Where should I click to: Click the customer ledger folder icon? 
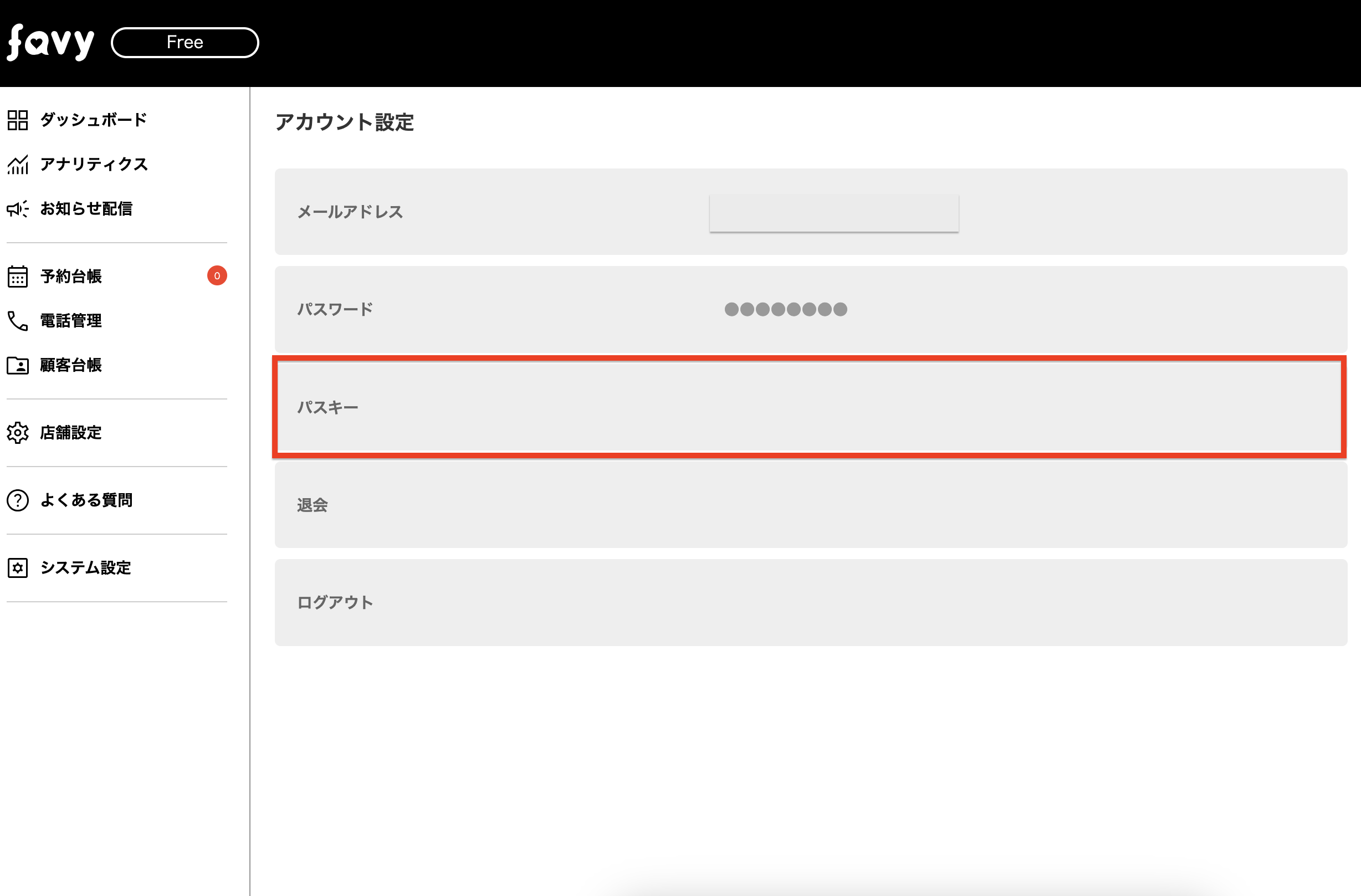[18, 365]
